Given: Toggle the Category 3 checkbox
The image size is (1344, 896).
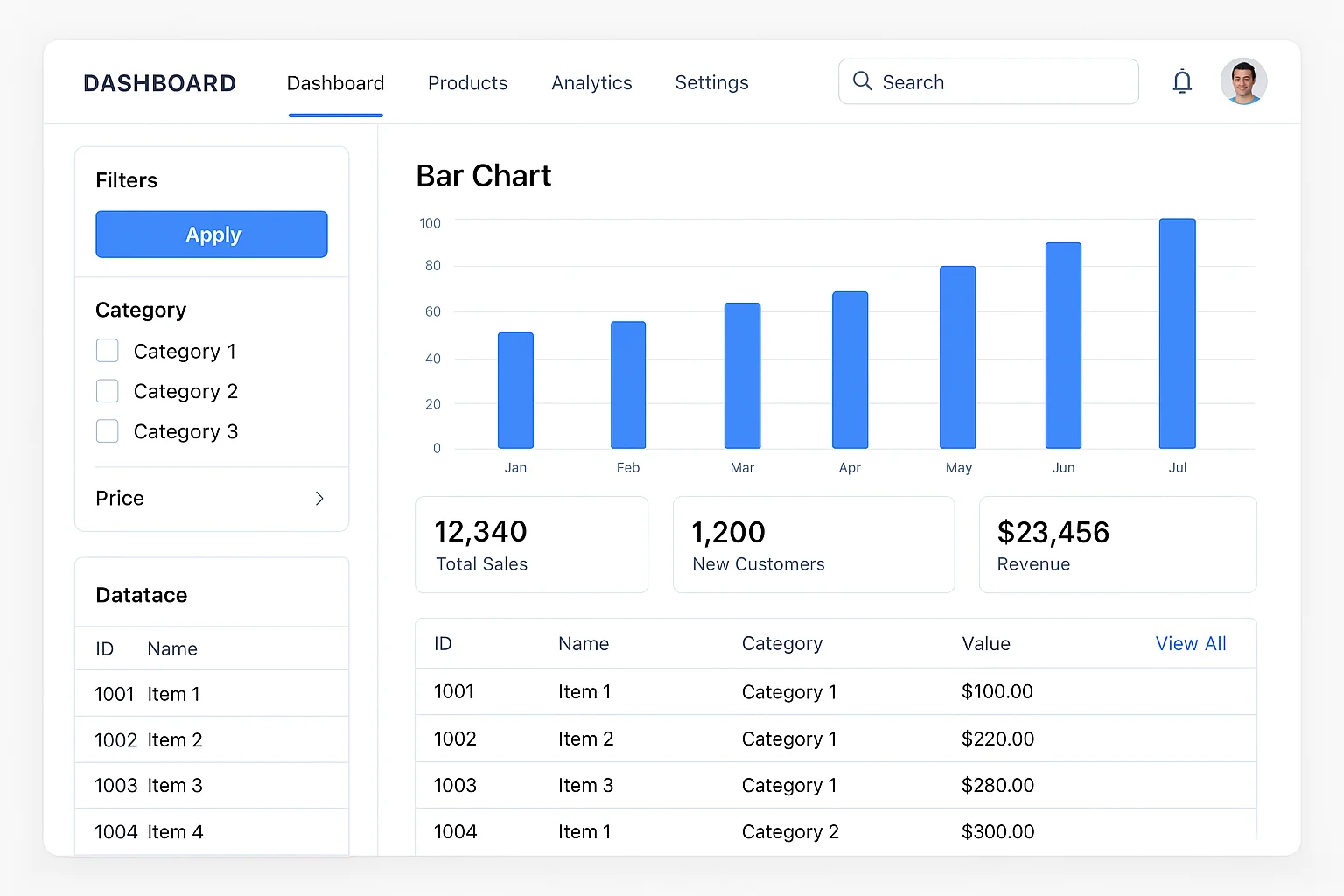Looking at the screenshot, I should pyautogui.click(x=107, y=431).
